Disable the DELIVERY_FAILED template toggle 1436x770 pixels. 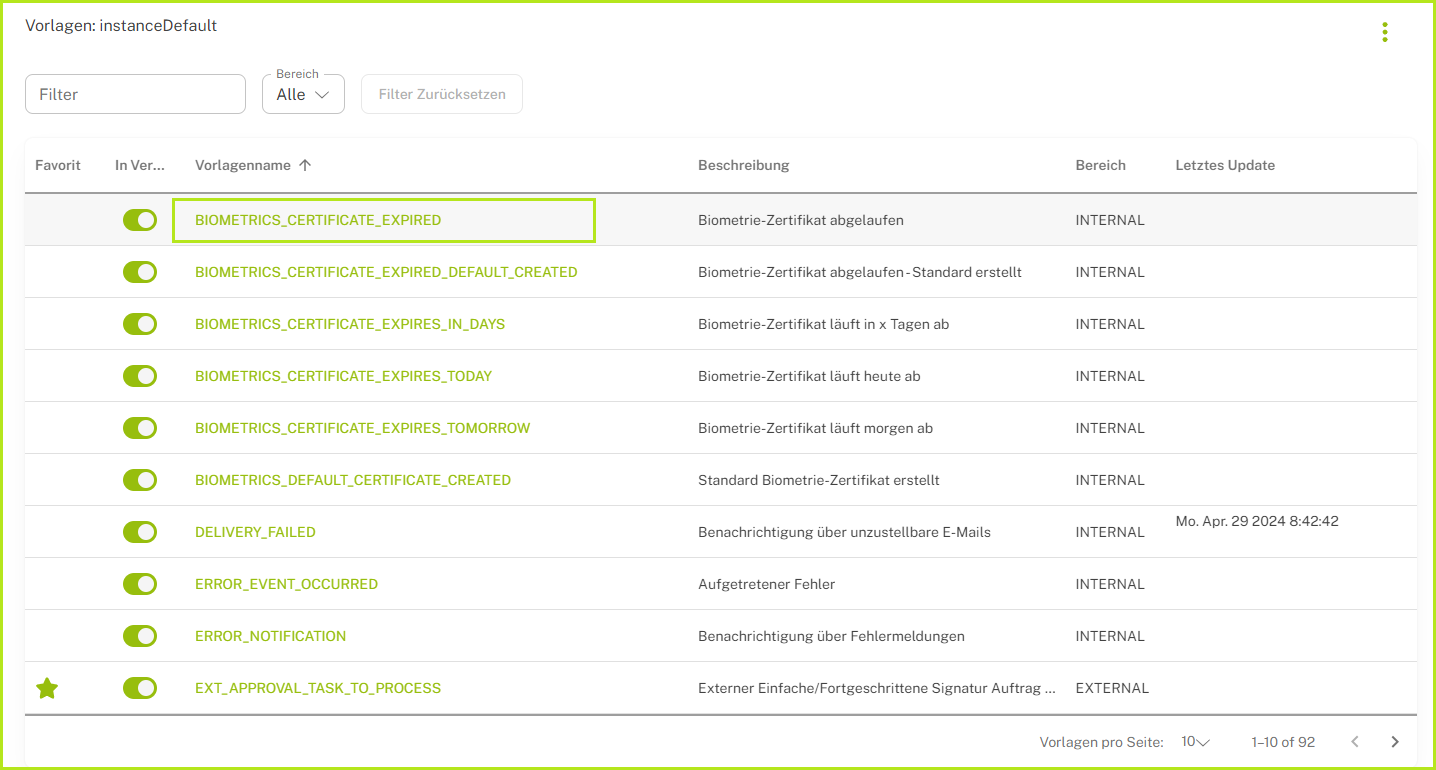coord(140,532)
